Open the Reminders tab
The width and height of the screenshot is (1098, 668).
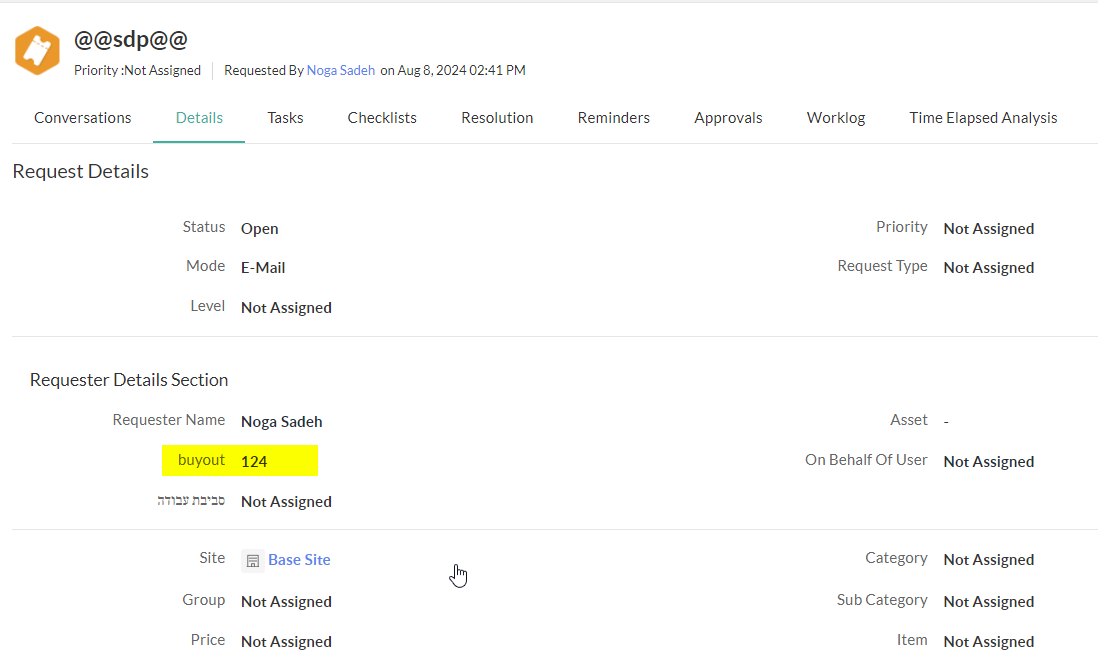click(x=613, y=118)
